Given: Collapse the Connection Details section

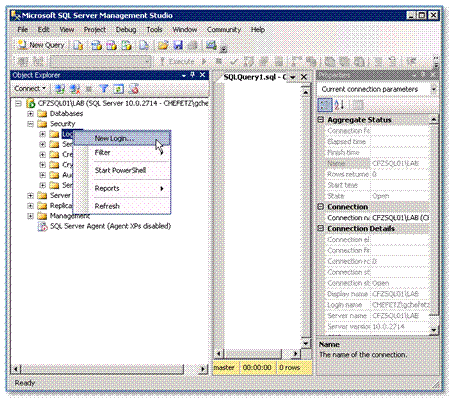Looking at the screenshot, I should 321,229.
